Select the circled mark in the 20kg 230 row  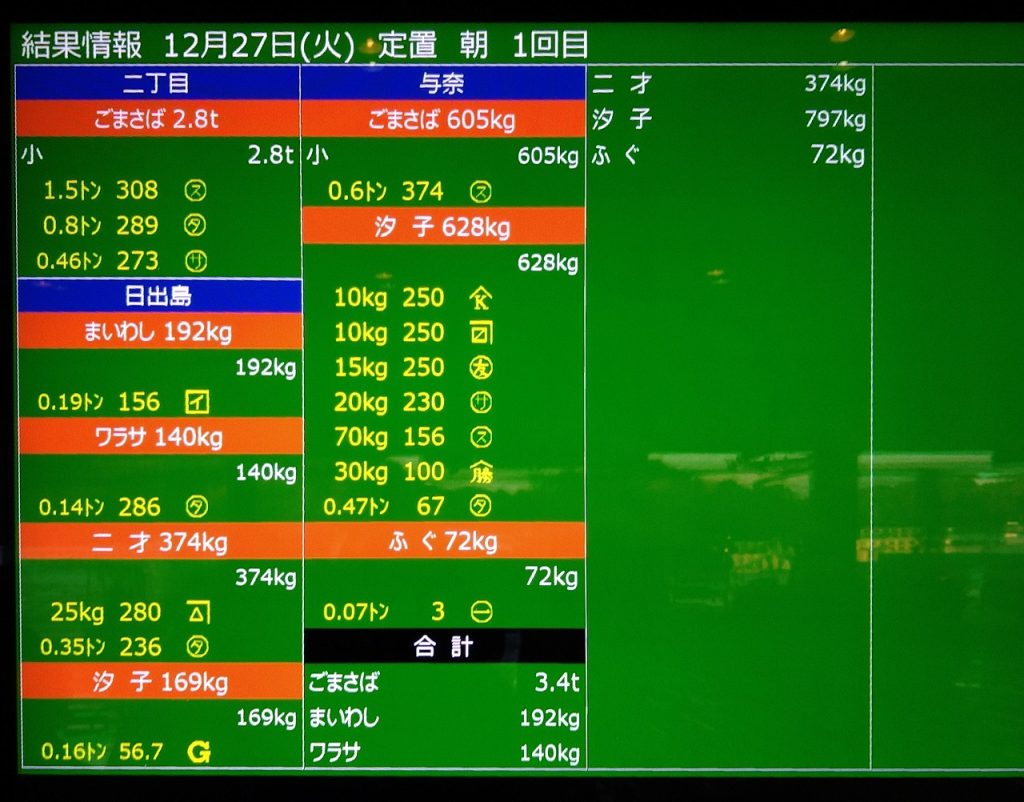[x=481, y=402]
